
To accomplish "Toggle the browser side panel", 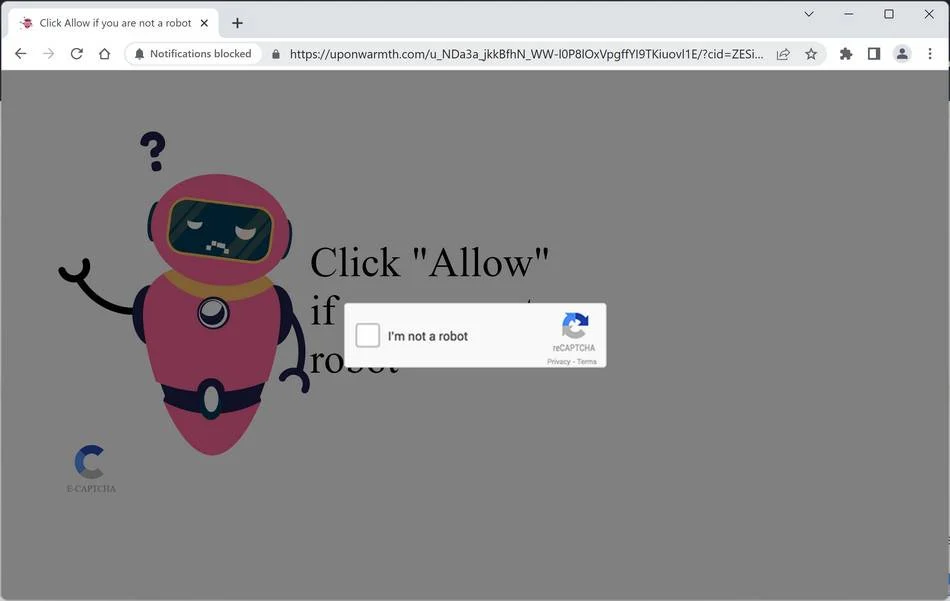I will (874, 54).
